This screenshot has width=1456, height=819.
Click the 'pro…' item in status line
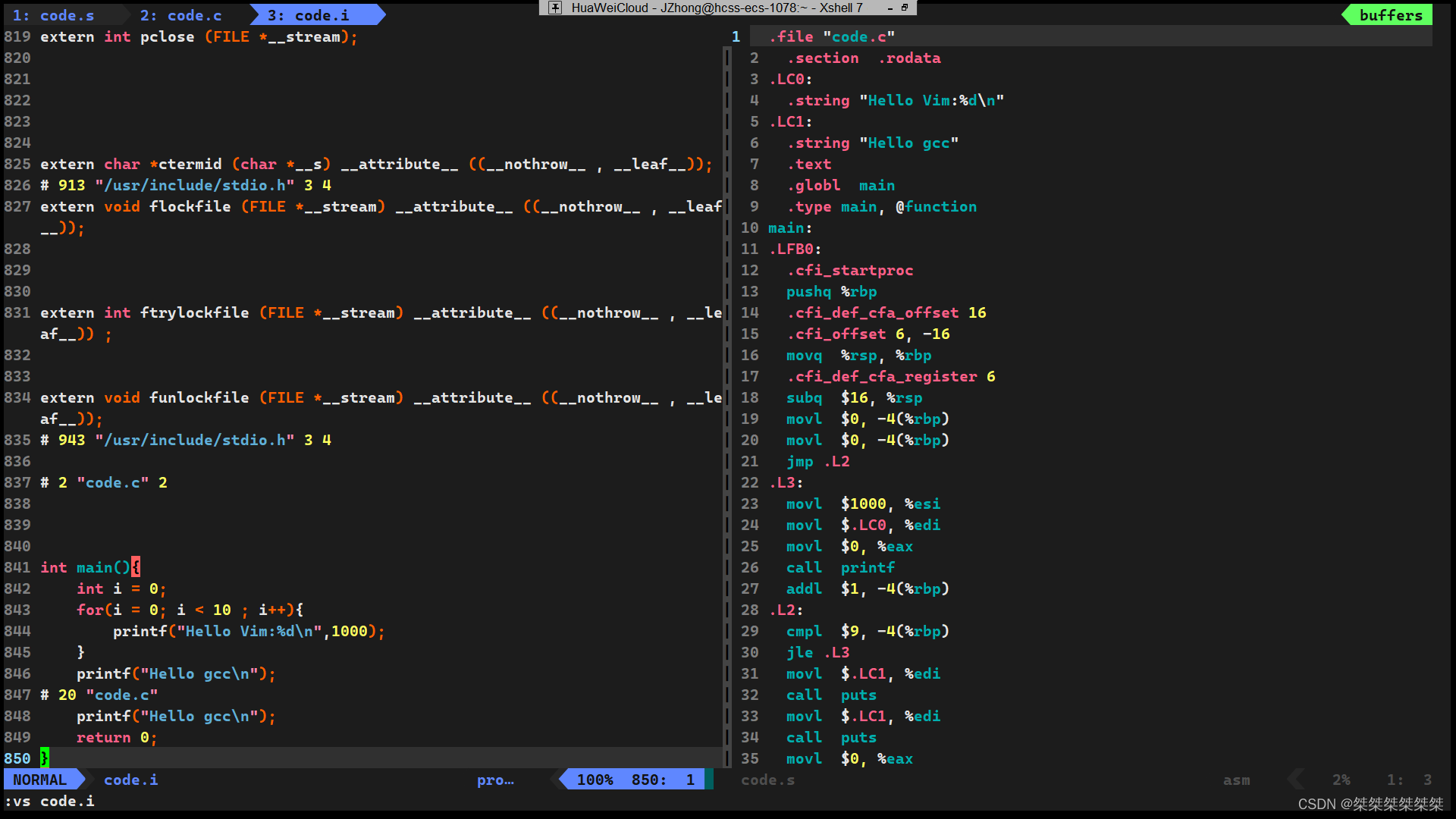[x=495, y=780]
